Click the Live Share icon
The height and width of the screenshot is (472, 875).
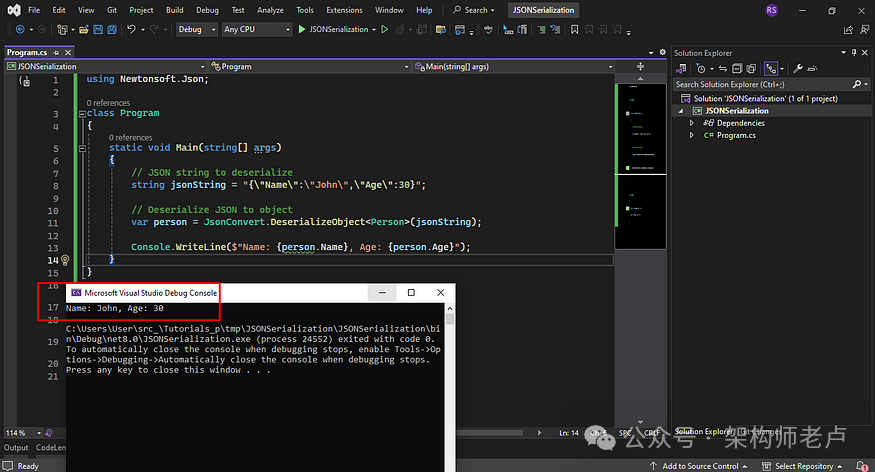click(848, 30)
